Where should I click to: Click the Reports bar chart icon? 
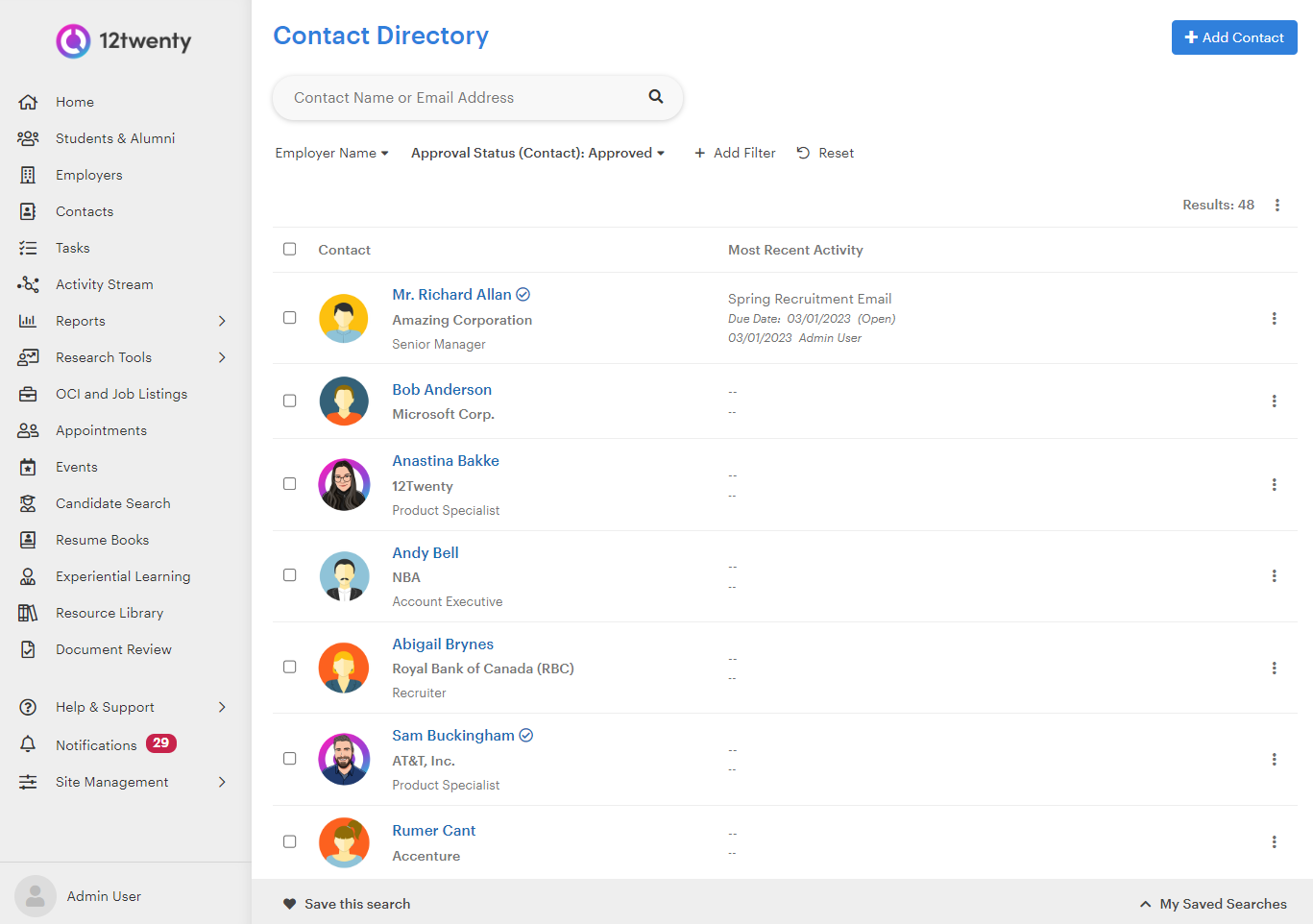(x=28, y=321)
